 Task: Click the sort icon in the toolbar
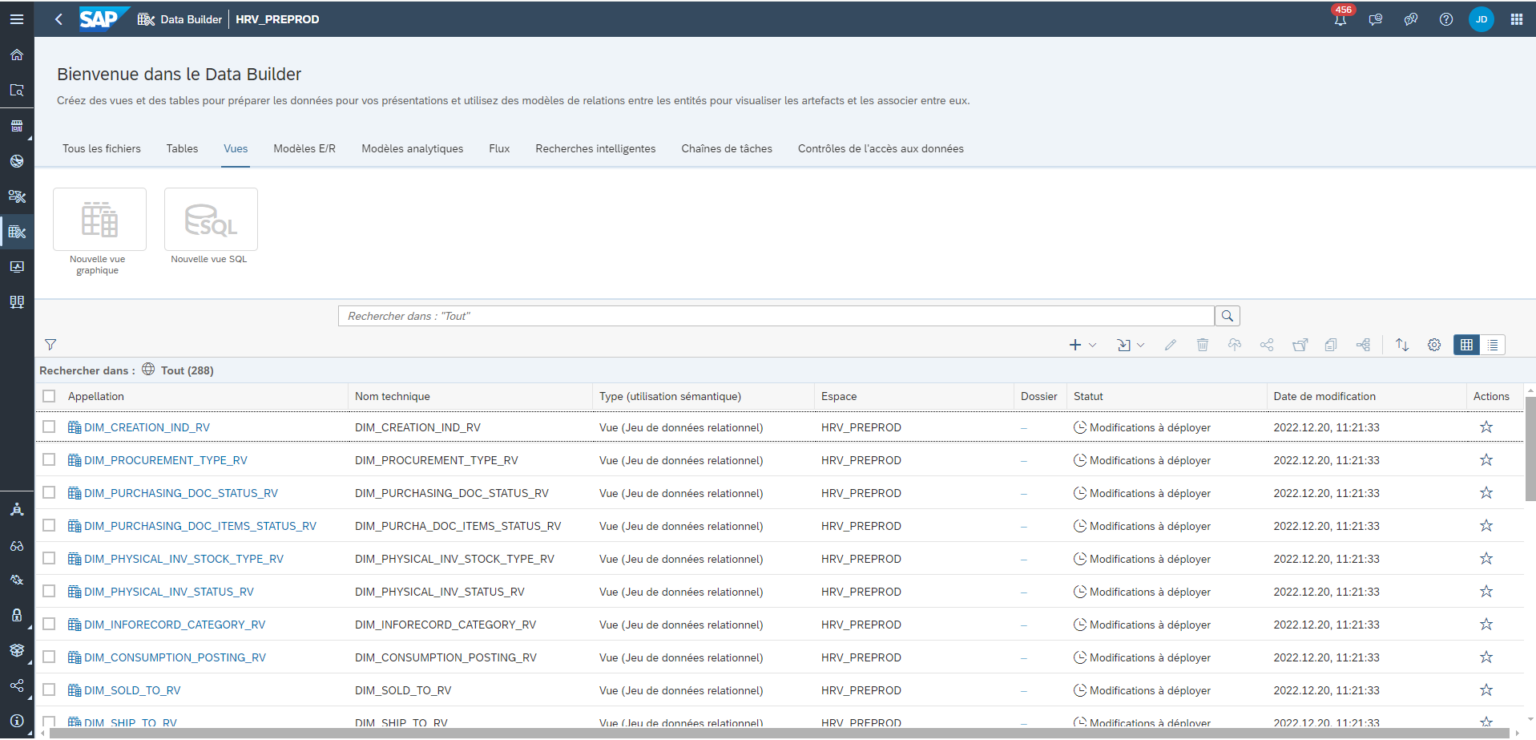coord(1402,344)
